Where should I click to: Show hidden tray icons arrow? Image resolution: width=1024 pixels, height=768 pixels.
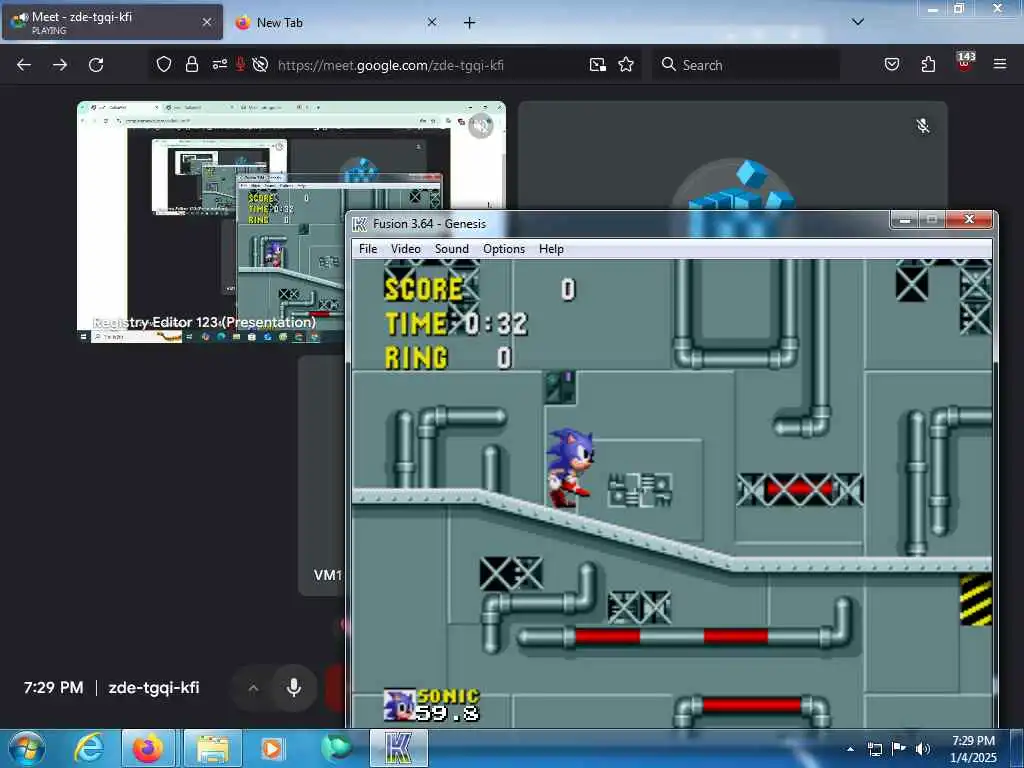[850, 749]
